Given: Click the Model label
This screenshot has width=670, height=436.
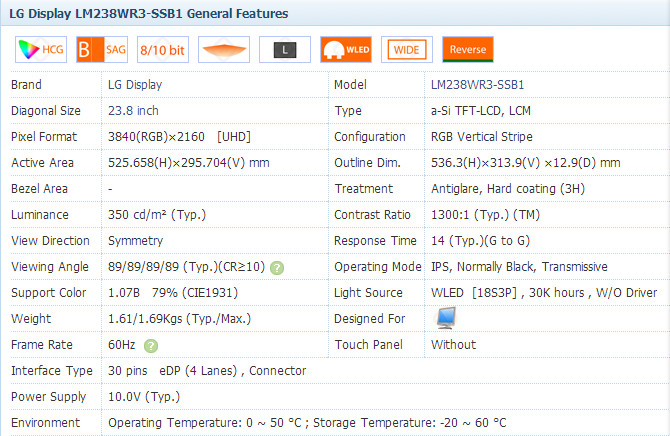Looking at the screenshot, I should [x=350, y=85].
